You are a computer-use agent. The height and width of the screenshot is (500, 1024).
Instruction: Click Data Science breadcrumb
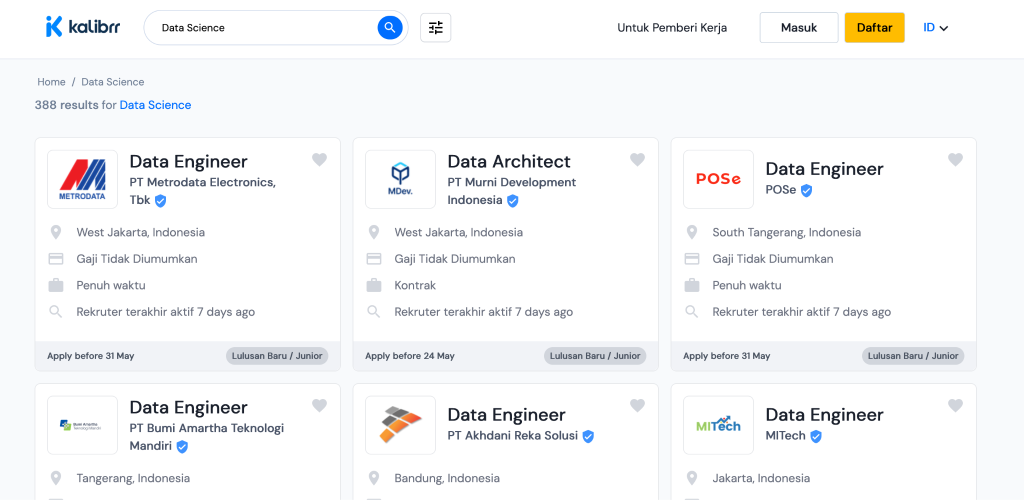point(112,82)
